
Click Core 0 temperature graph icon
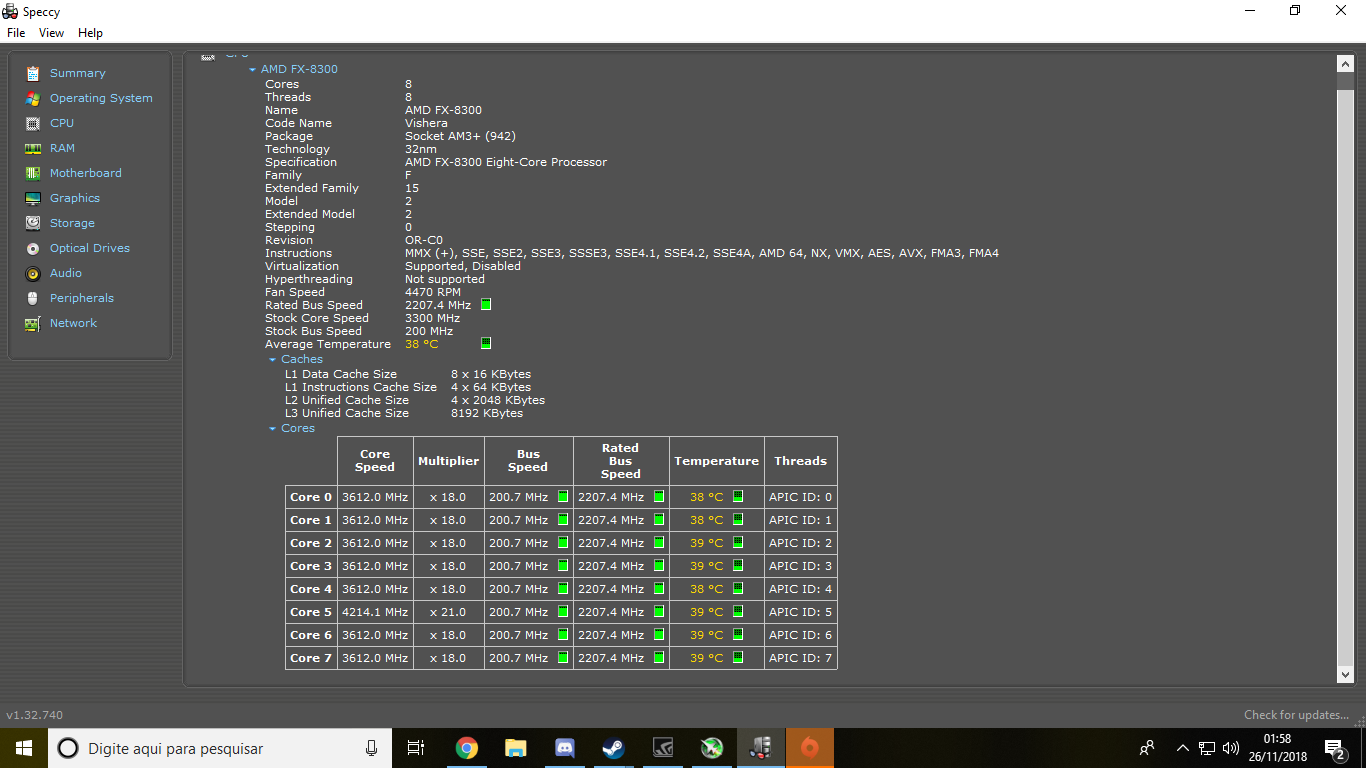[x=738, y=496]
